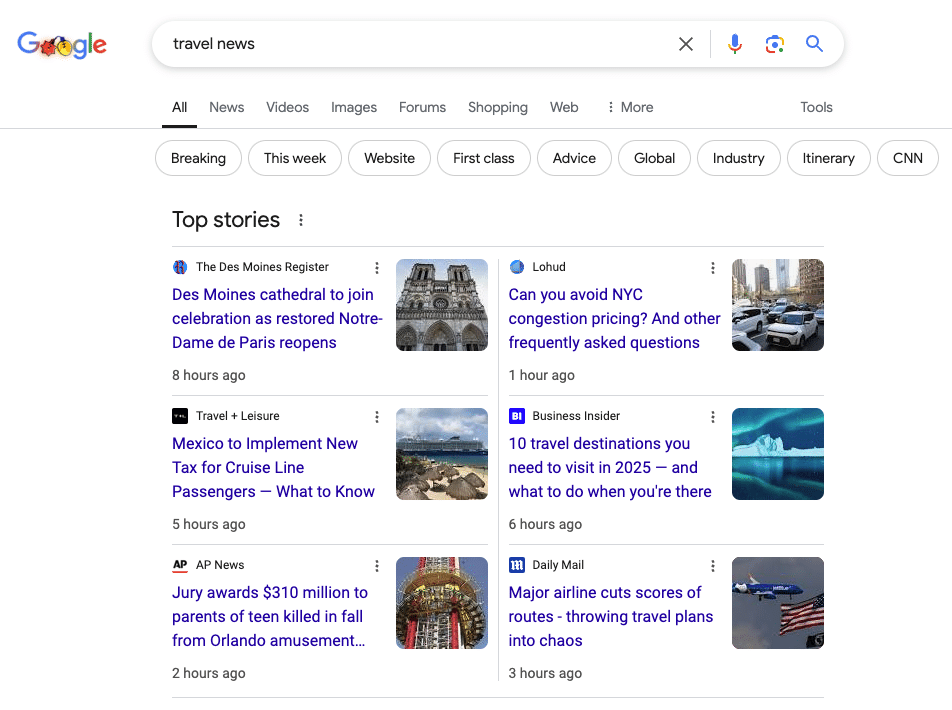
Task: Apply the Itinerary filter chip
Action: point(829,159)
